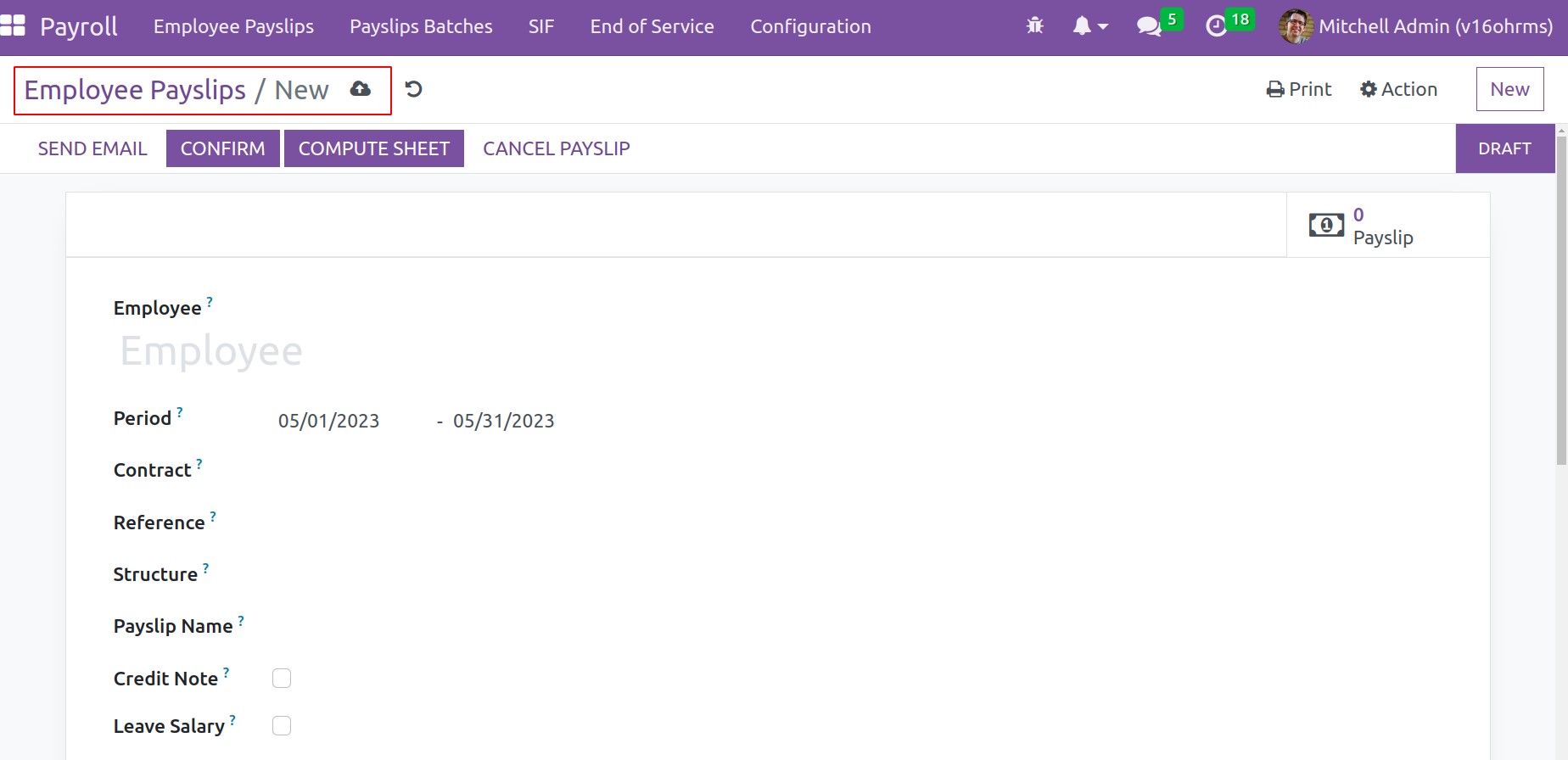Go to Payslips Batches menu
This screenshot has height=760, width=1568.
pyautogui.click(x=421, y=26)
